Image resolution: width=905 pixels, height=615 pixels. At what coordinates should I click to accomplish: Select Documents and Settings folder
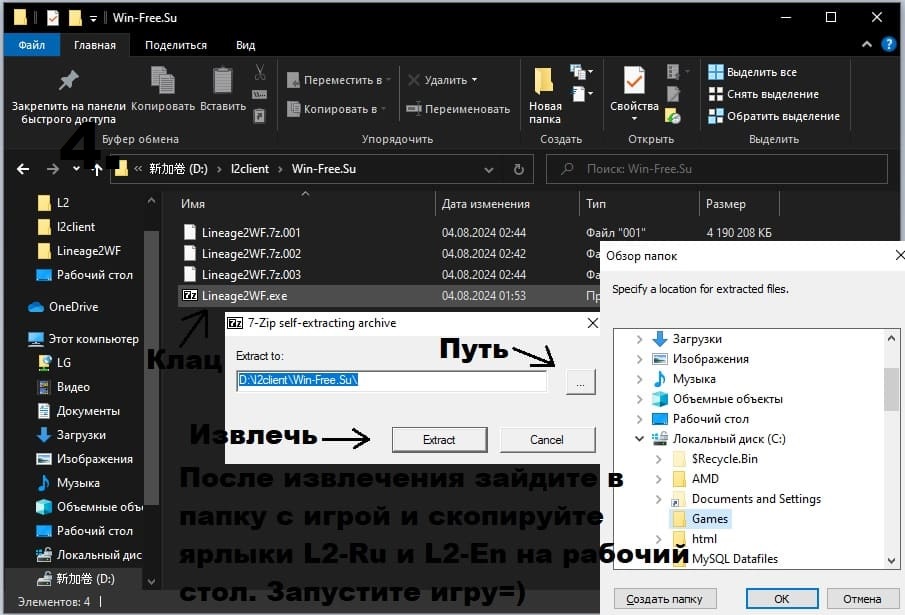tap(756, 499)
